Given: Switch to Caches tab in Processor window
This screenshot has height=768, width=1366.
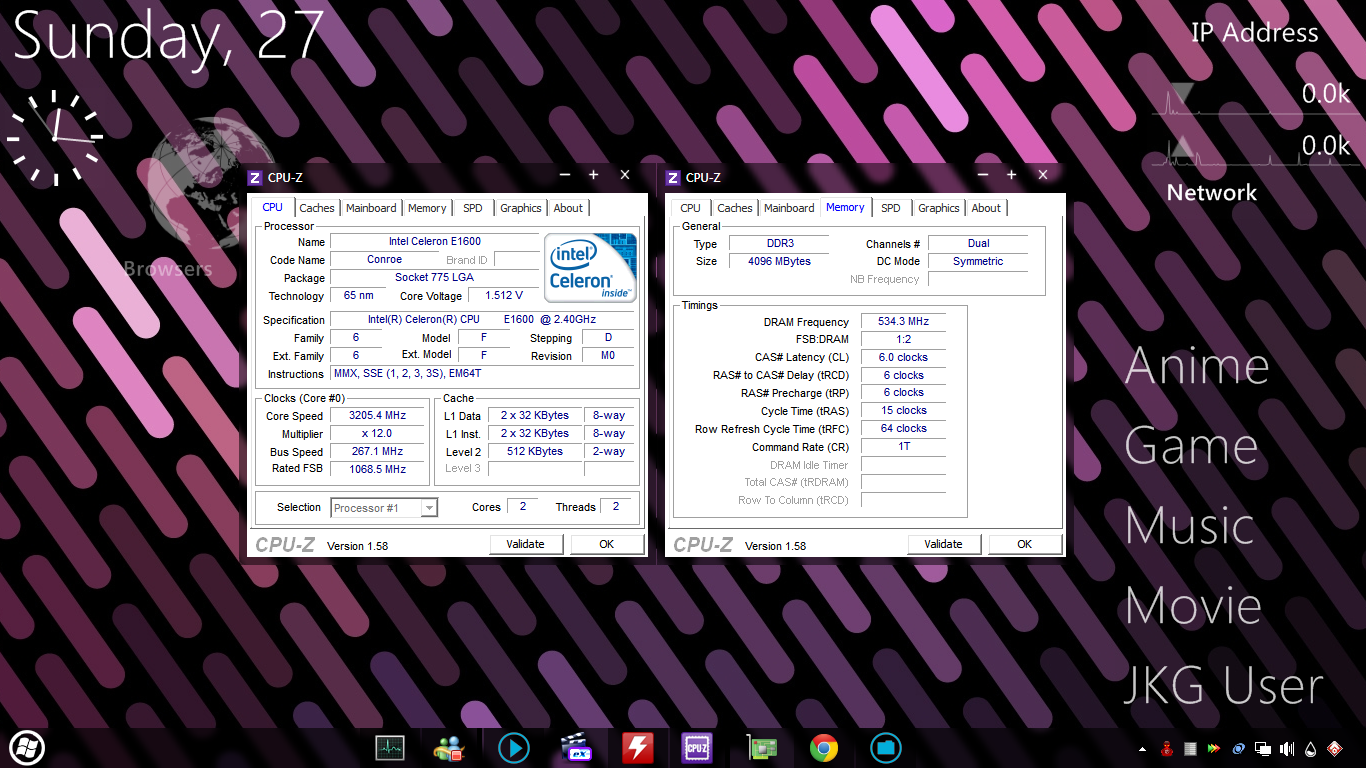Looking at the screenshot, I should point(317,208).
